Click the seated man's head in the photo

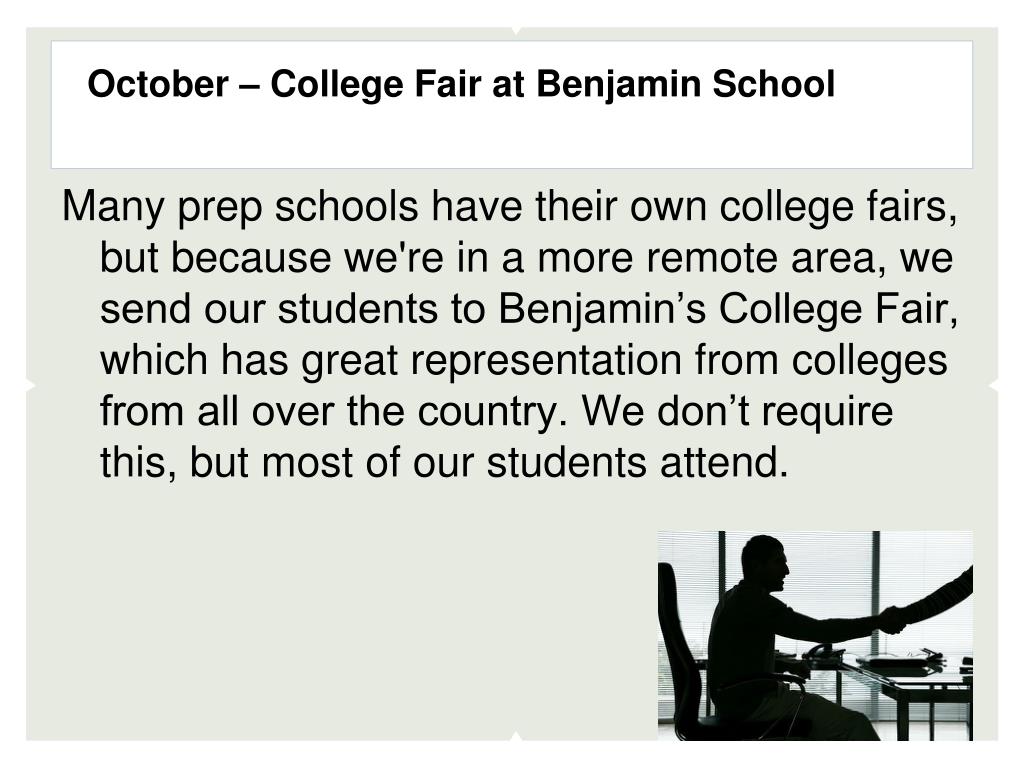(x=765, y=564)
